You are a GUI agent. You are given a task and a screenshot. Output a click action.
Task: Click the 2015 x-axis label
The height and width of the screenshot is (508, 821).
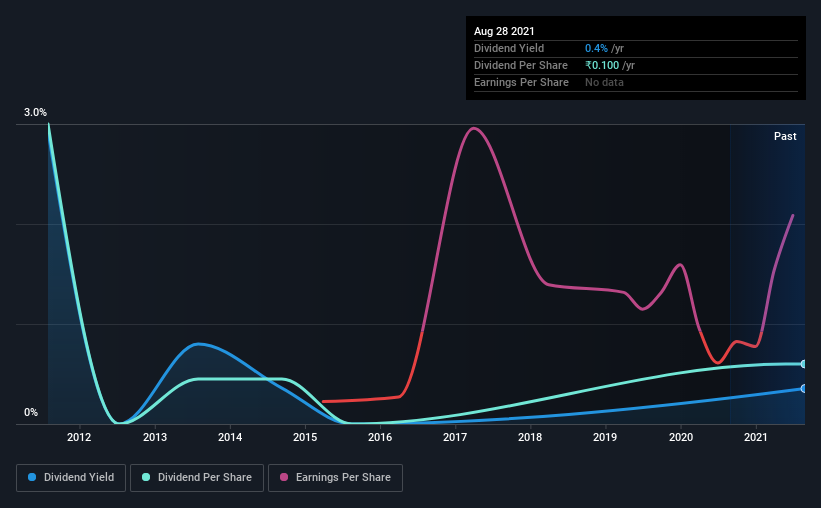[x=305, y=437]
